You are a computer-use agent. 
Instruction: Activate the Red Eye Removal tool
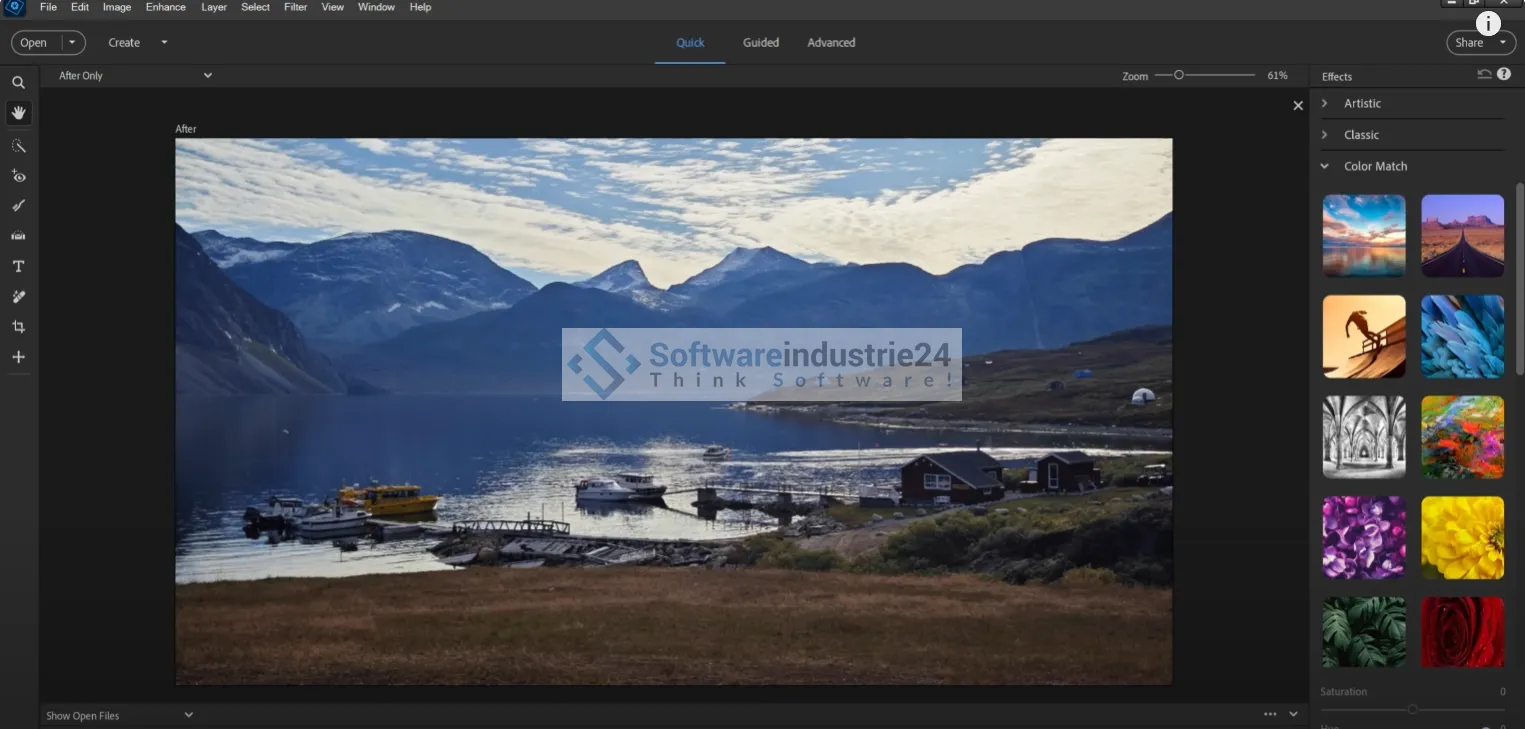point(18,176)
